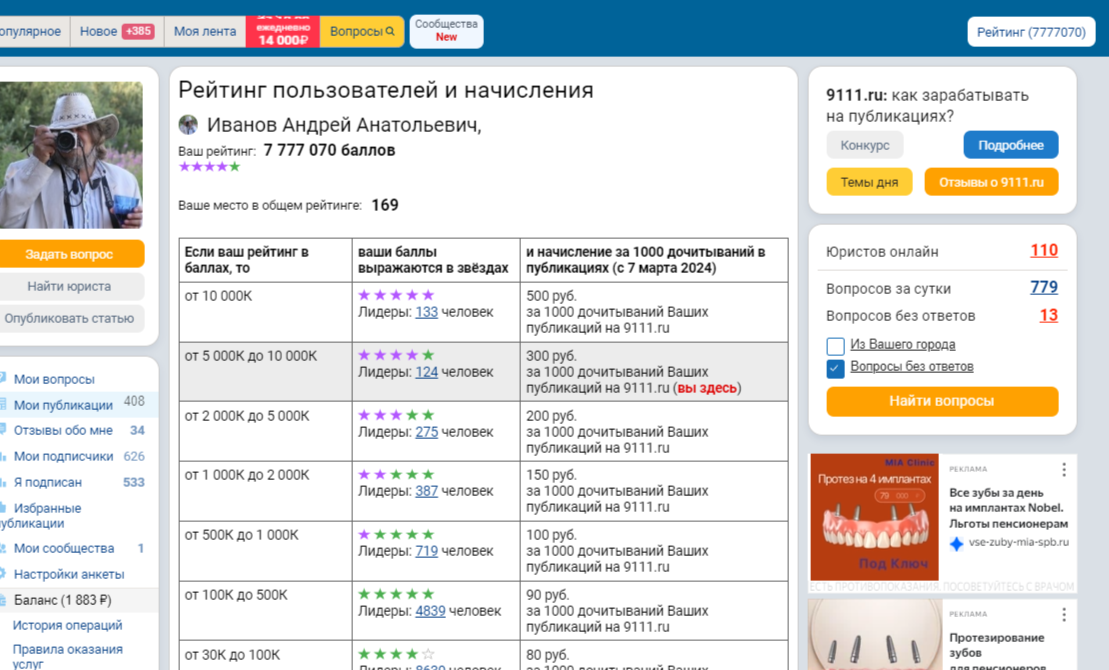This screenshot has height=670, width=1109.
Task: Open Отзывы обо мне via its sidebar icon
Action: pyautogui.click(x=5, y=430)
